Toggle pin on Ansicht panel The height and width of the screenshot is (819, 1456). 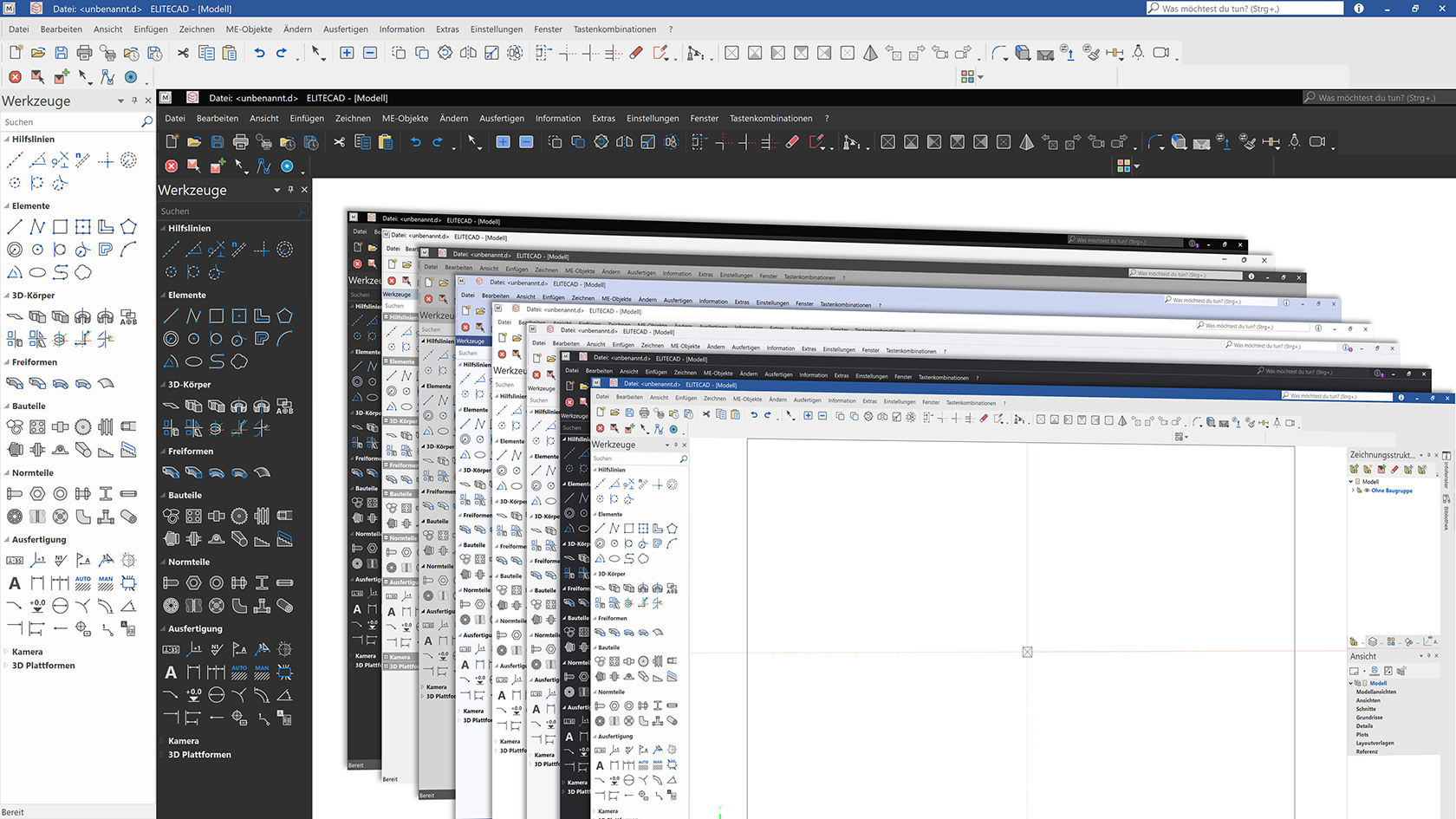point(1428,656)
